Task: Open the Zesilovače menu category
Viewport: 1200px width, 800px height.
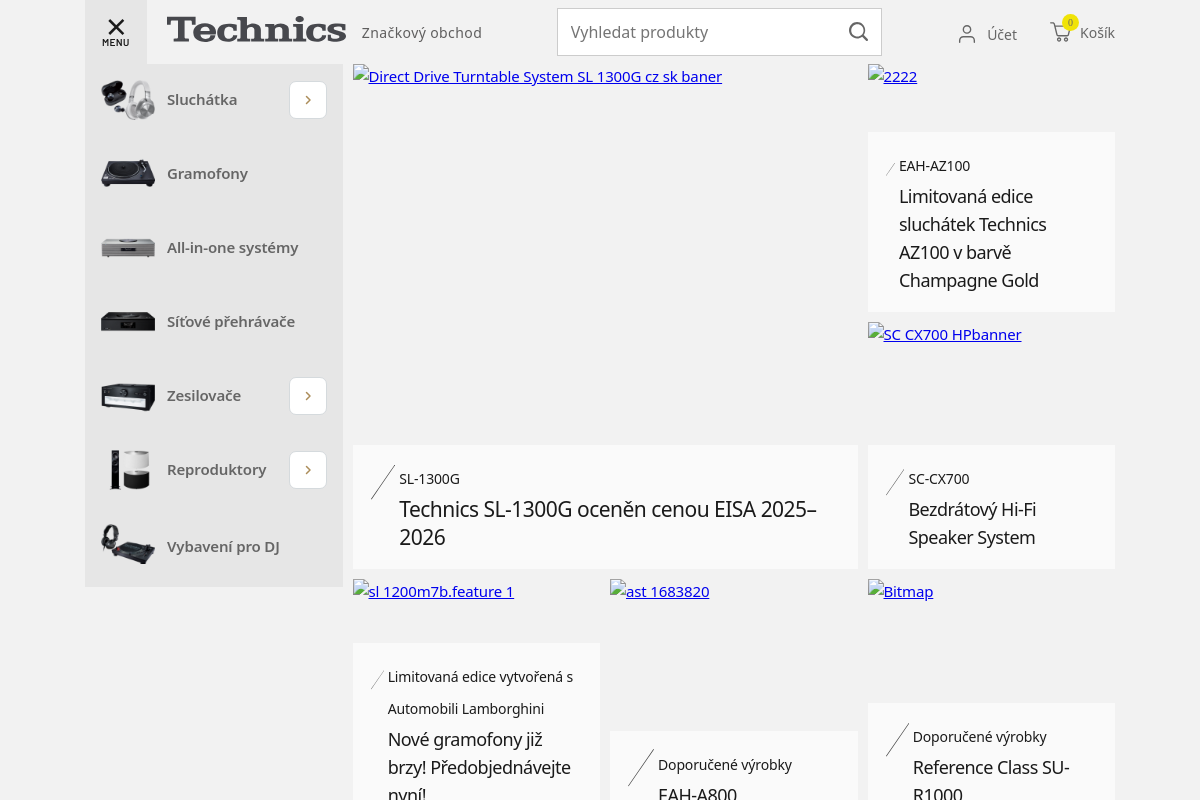Action: (204, 396)
